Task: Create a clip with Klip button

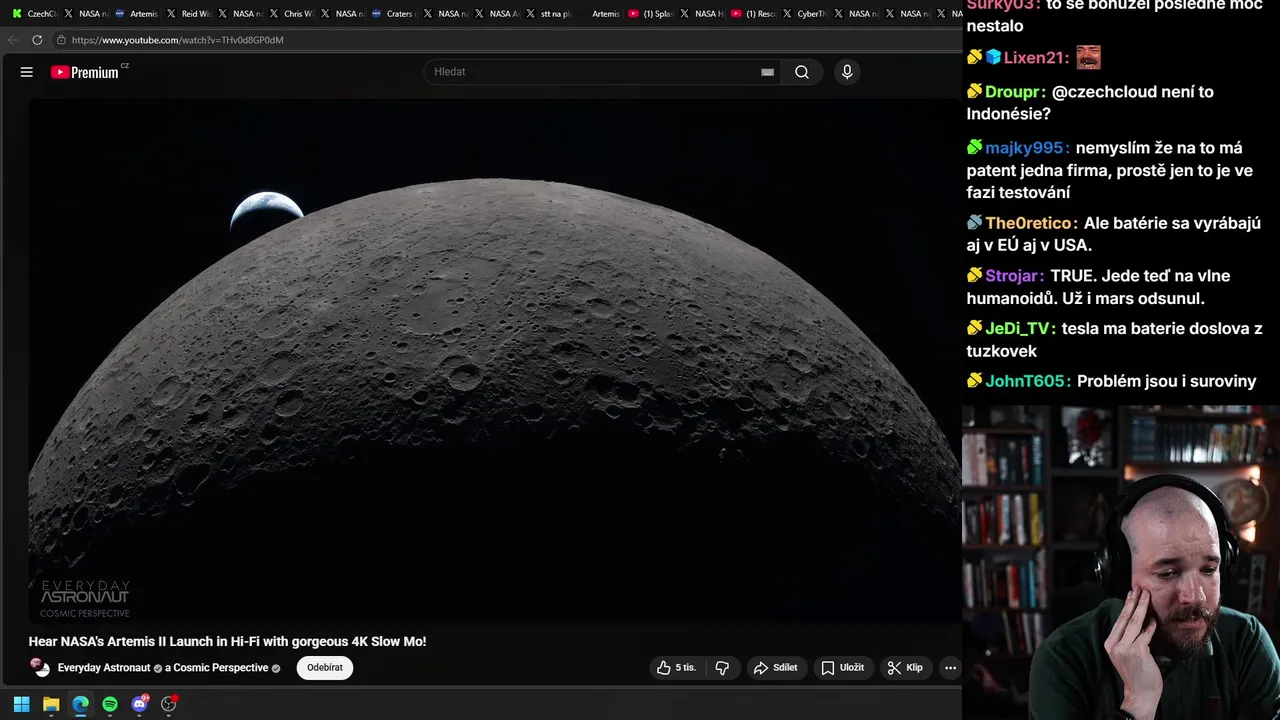Action: point(905,668)
